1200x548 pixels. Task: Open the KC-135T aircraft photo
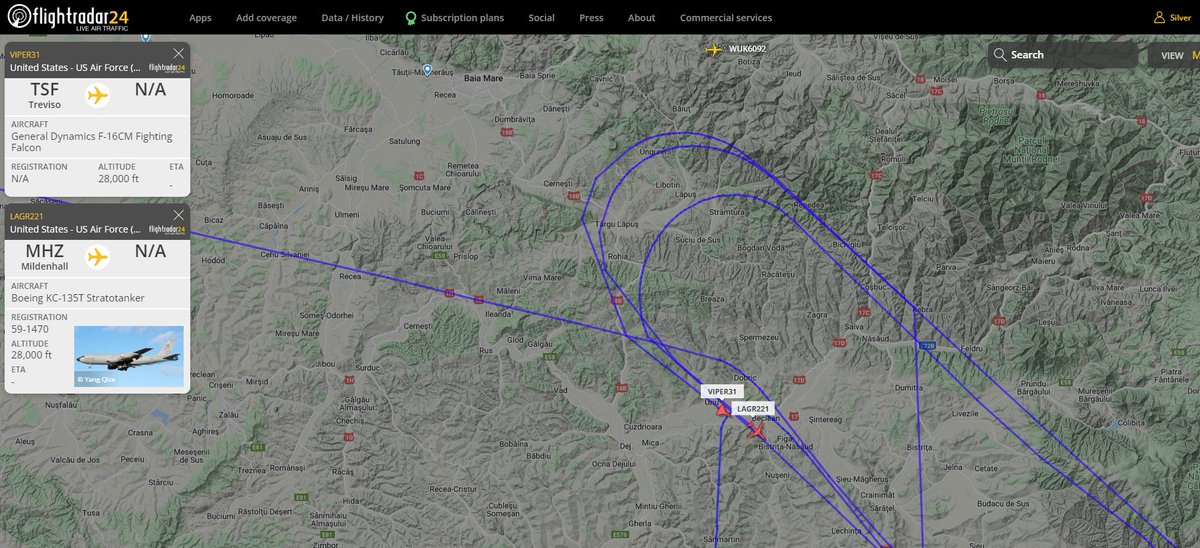129,356
